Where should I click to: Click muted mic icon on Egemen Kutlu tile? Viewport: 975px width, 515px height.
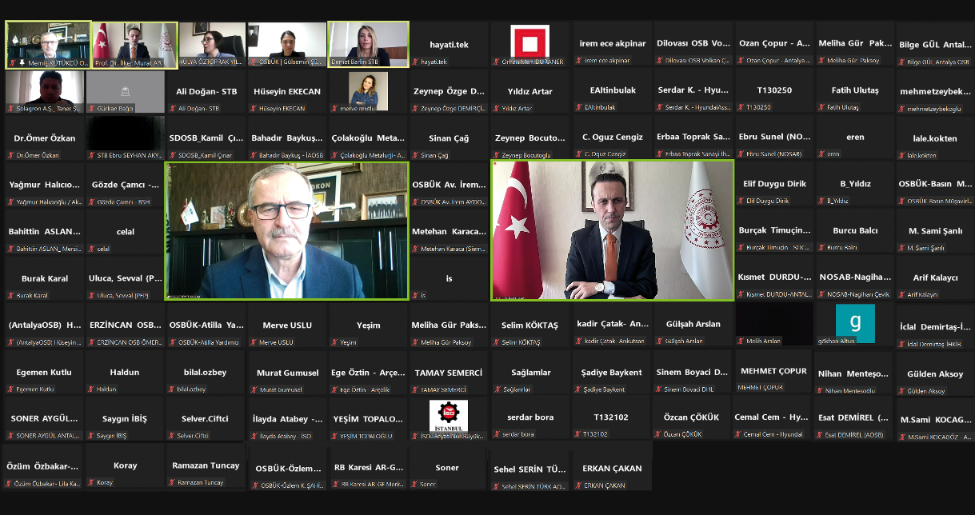tap(11, 389)
